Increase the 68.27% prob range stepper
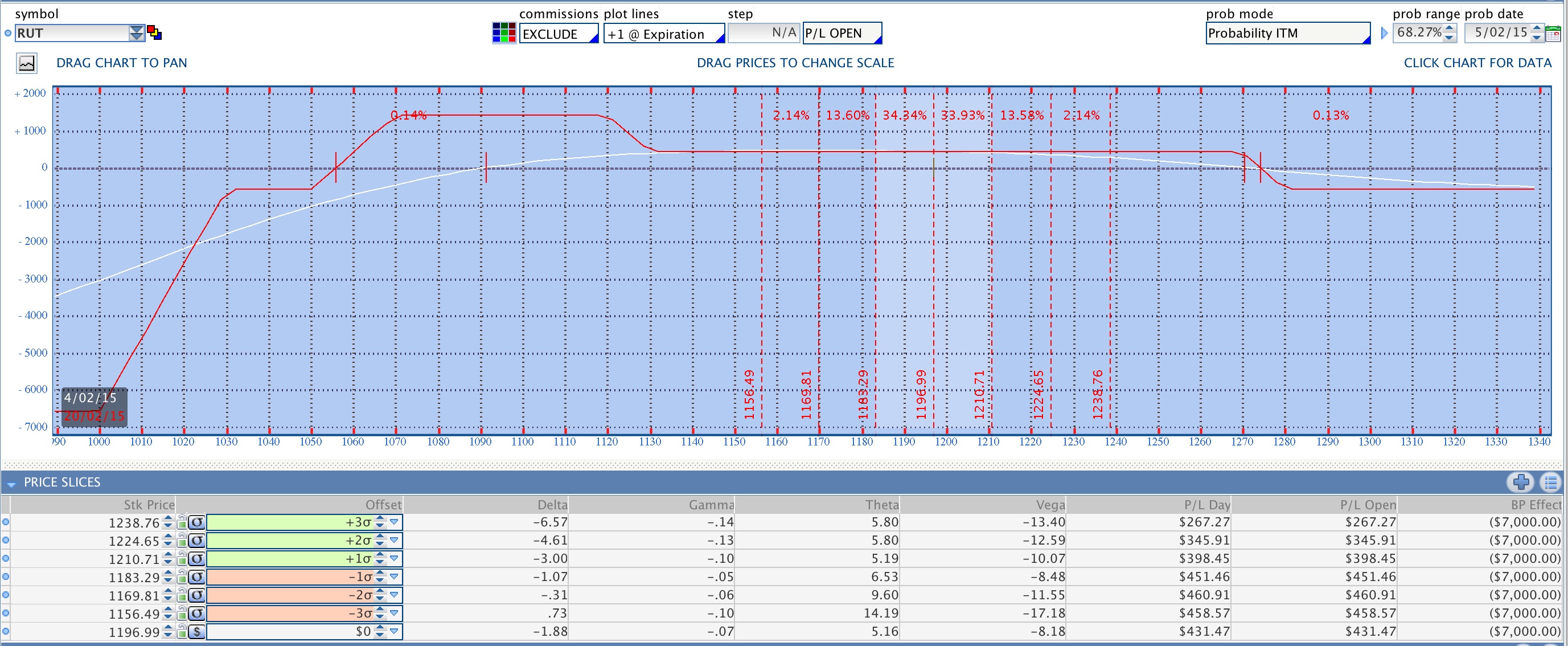This screenshot has height=646, width=1568. tap(1450, 28)
